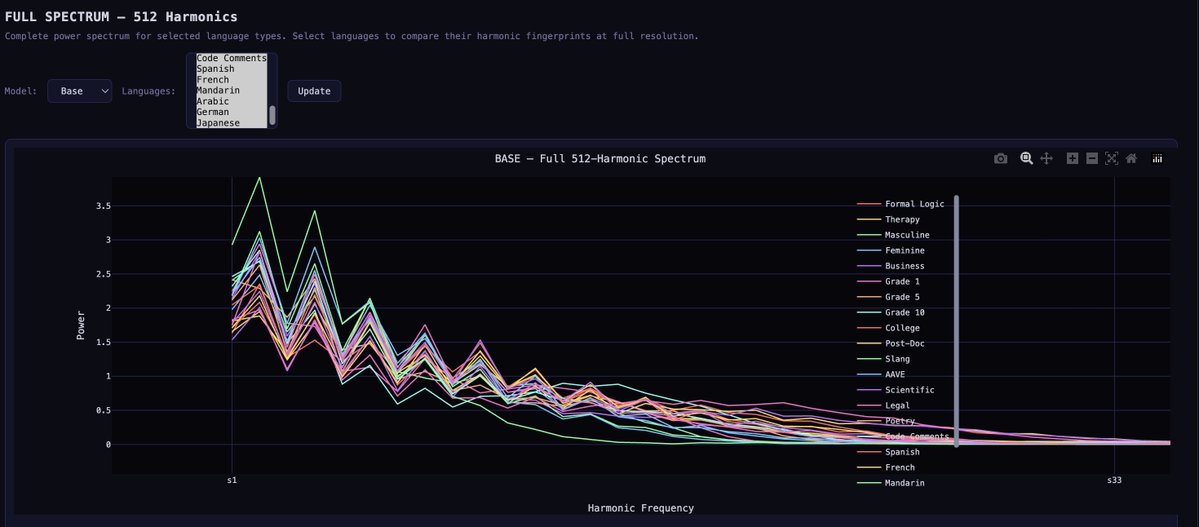The image size is (1199, 527).
Task: Select French in the Languages listbox
Action: (x=231, y=80)
